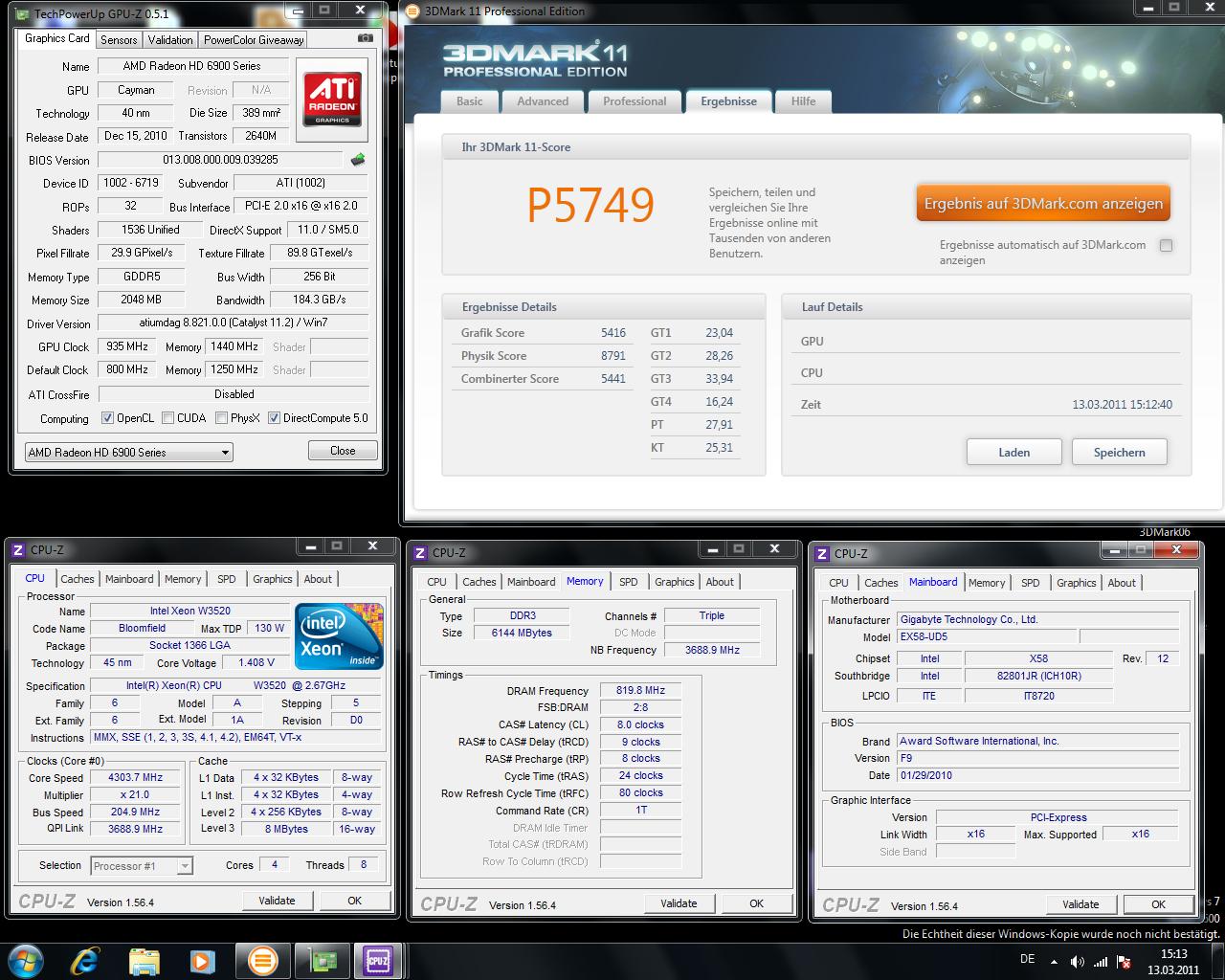Open the PowerColor Giveaway tab
The height and width of the screenshot is (980, 1225).
pos(254,39)
